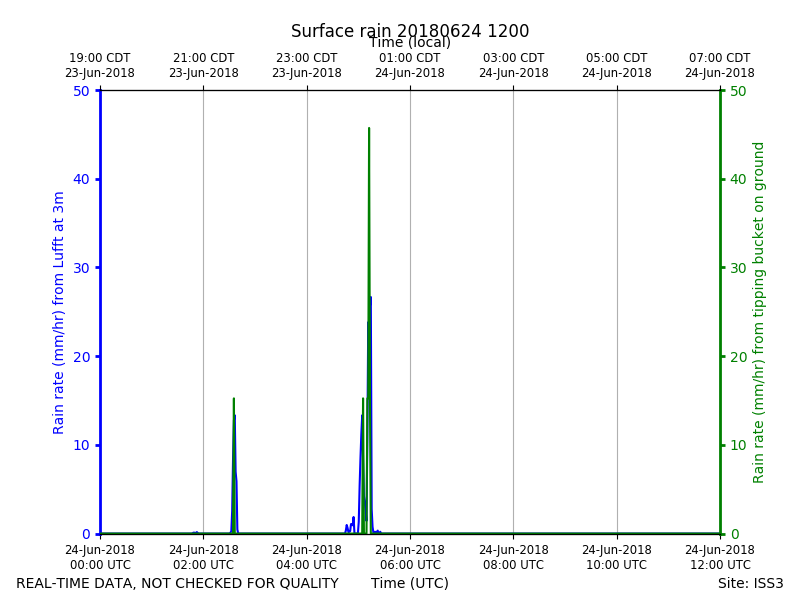This screenshot has width=800, height=600.
Task: Click the green 30 tick on right axis
Action: click(x=738, y=268)
